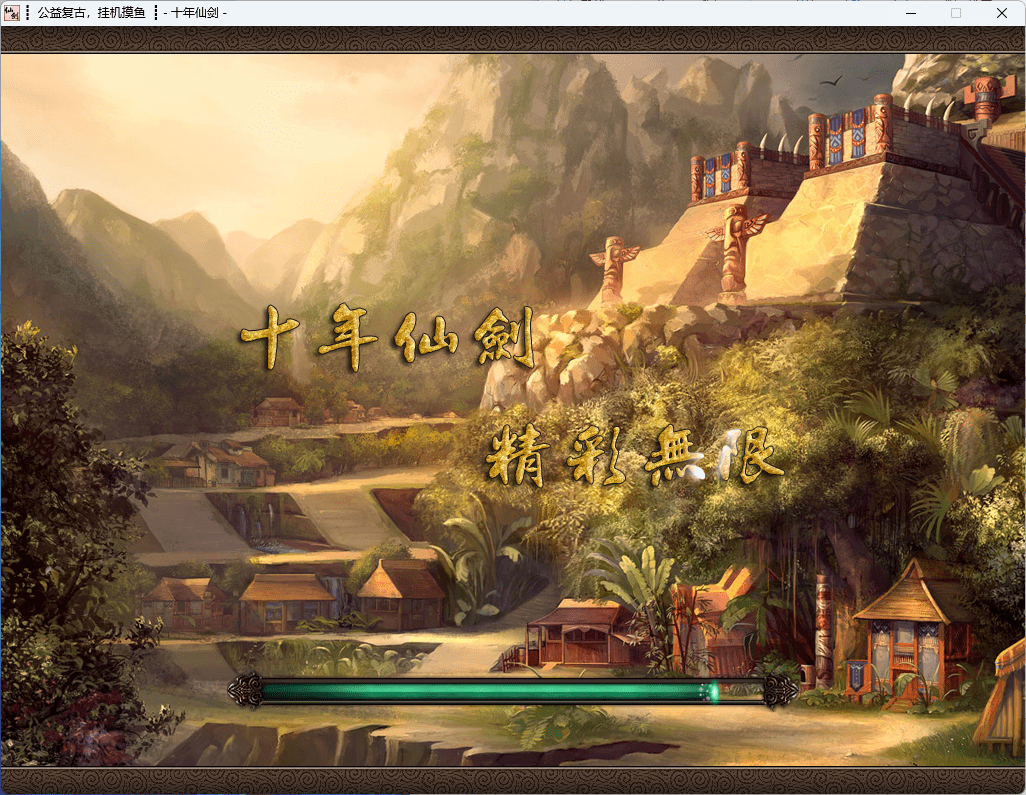Close the 十年仙剑 game window
1026x795 pixels.
click(1001, 13)
